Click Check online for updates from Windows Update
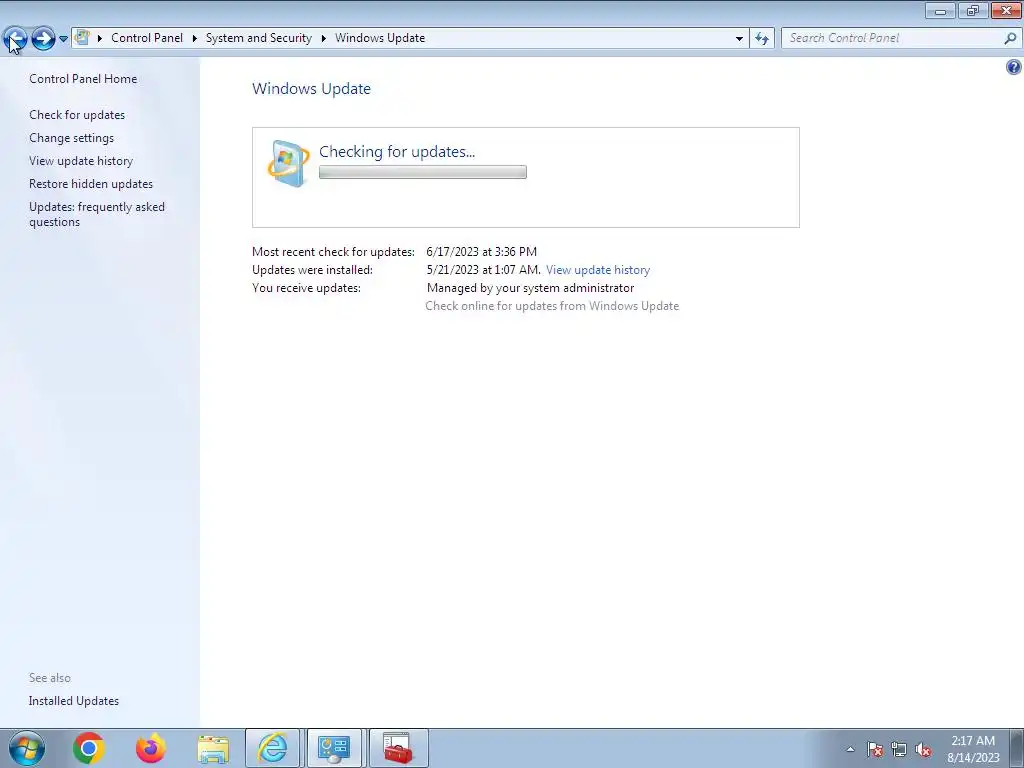Viewport: 1024px width, 768px height. [x=552, y=306]
